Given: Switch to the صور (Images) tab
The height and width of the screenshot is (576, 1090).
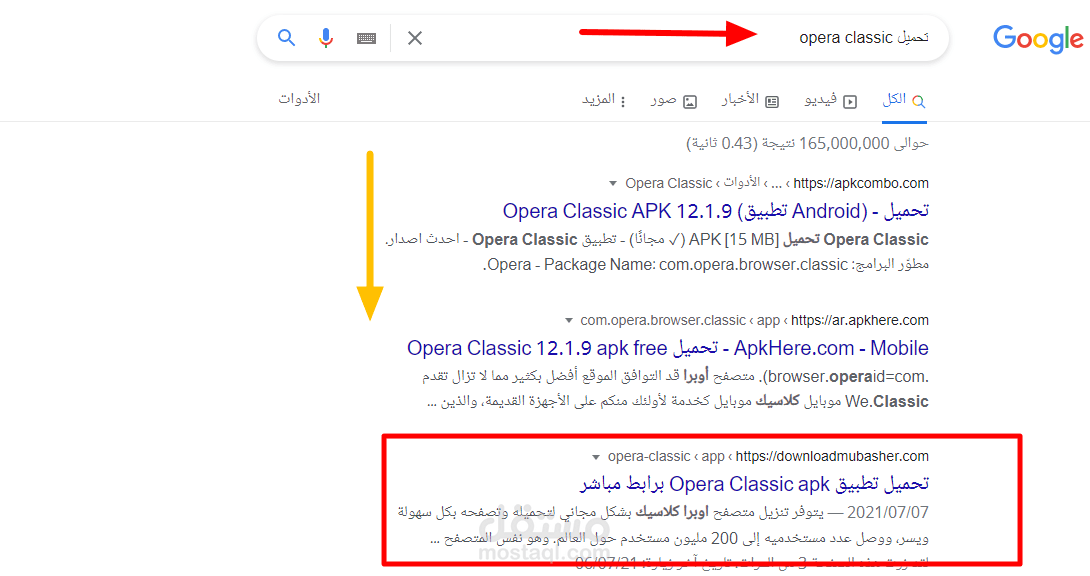Looking at the screenshot, I should (x=674, y=101).
